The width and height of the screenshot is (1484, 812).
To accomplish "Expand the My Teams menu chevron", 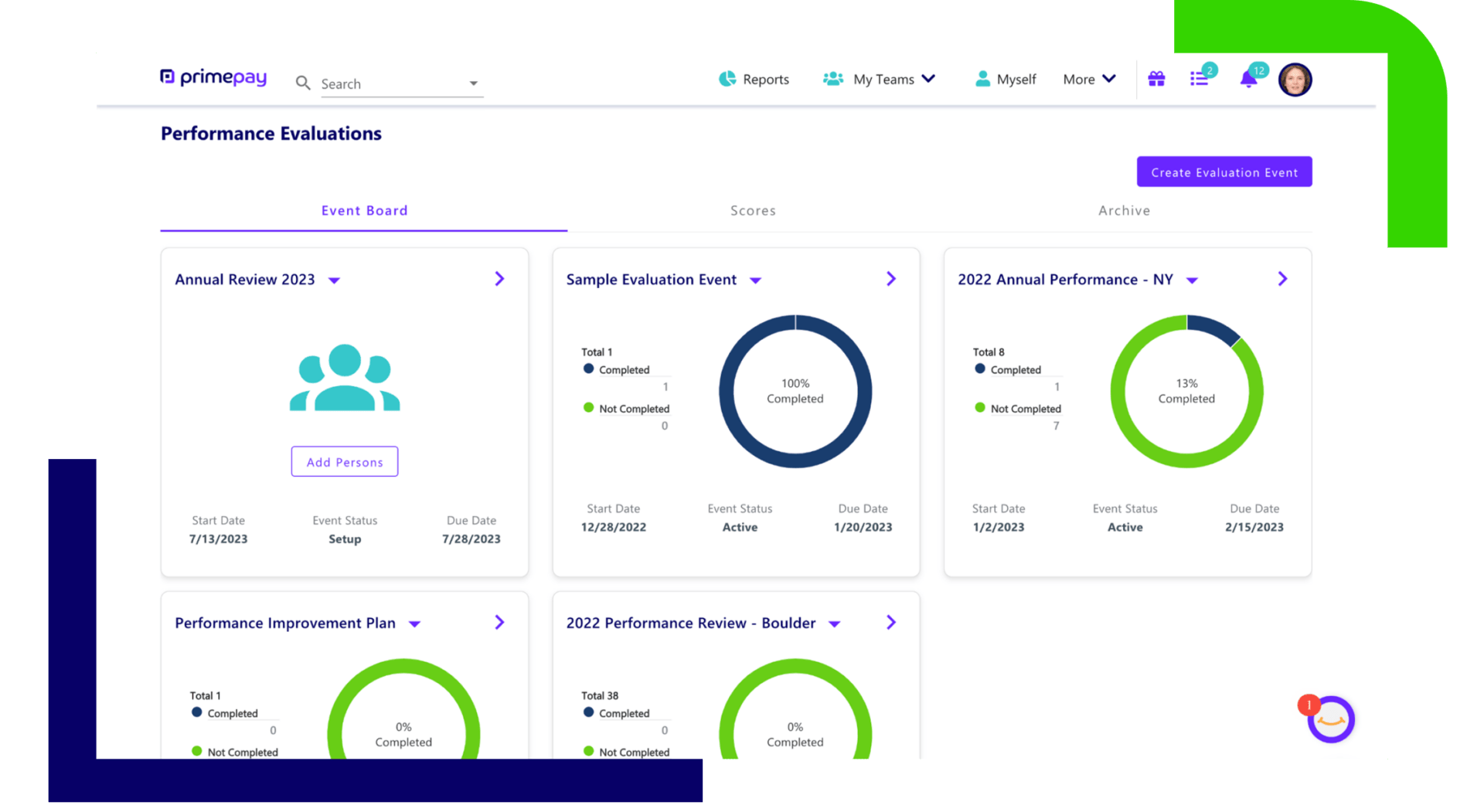I will (929, 79).
